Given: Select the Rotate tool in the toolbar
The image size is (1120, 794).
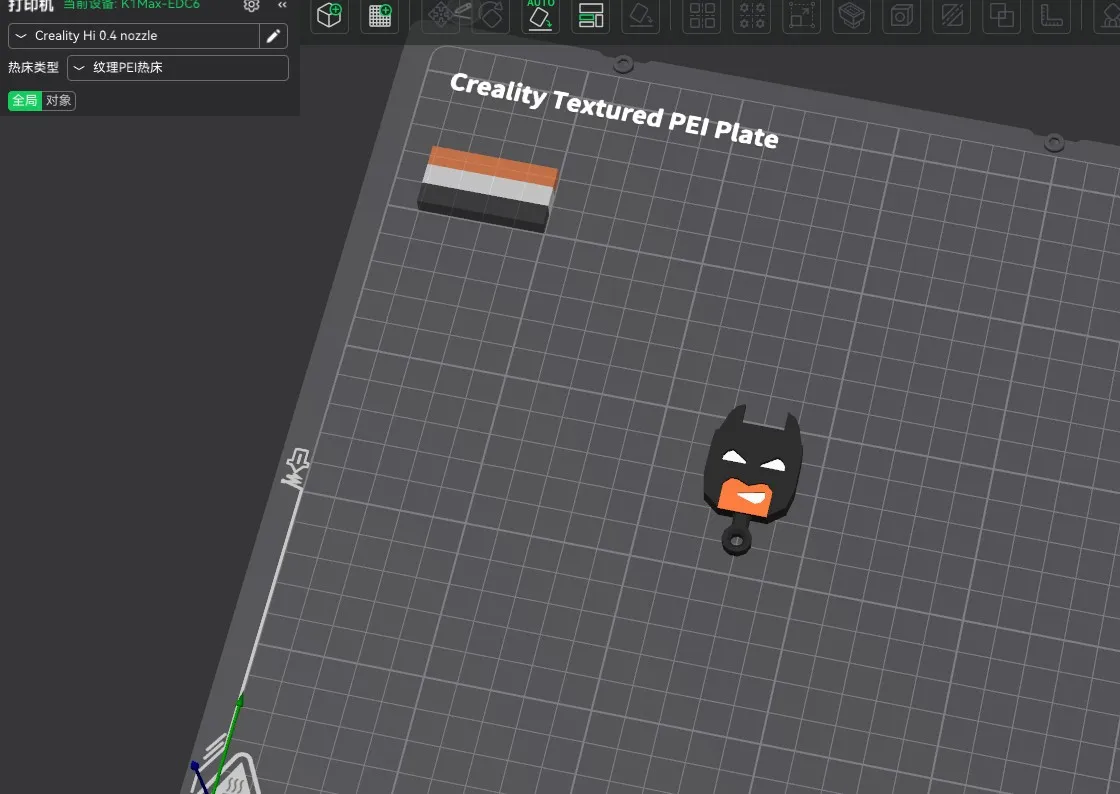Looking at the screenshot, I should tap(491, 15).
